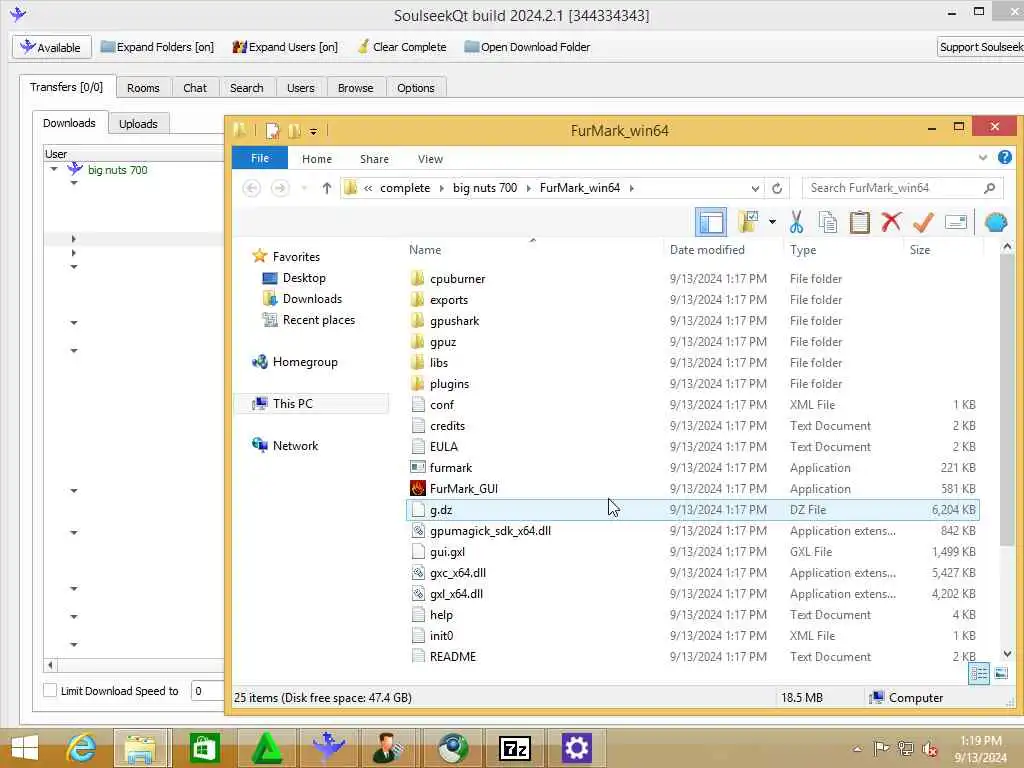Go up one folder level arrow
Viewport: 1024px width, 768px height.
point(327,188)
